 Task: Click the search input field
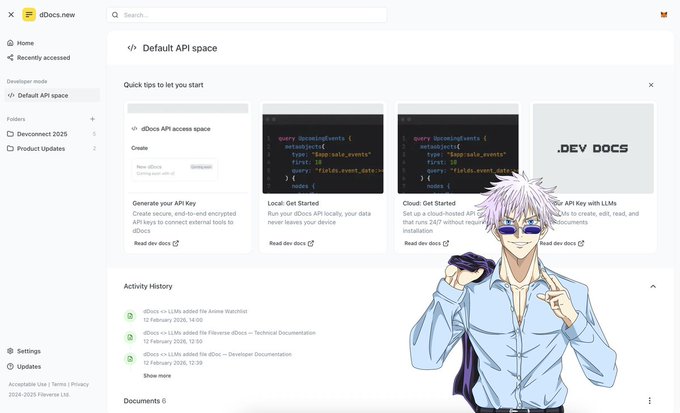[246, 15]
